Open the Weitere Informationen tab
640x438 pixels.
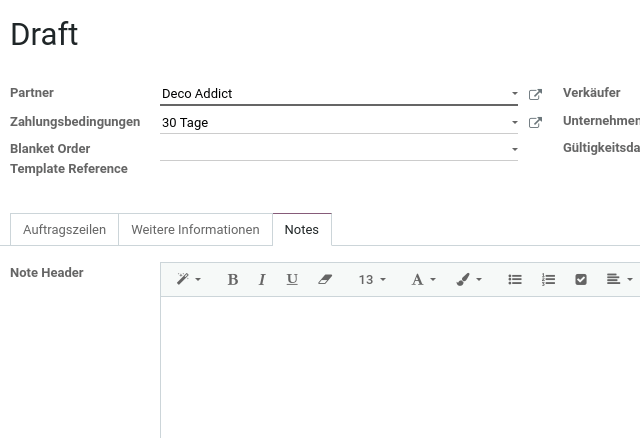click(196, 229)
